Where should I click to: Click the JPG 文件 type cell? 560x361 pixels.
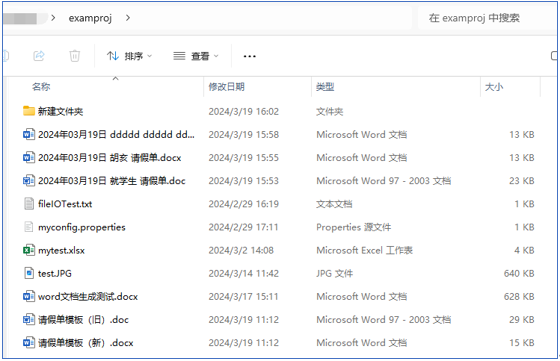tap(334, 274)
